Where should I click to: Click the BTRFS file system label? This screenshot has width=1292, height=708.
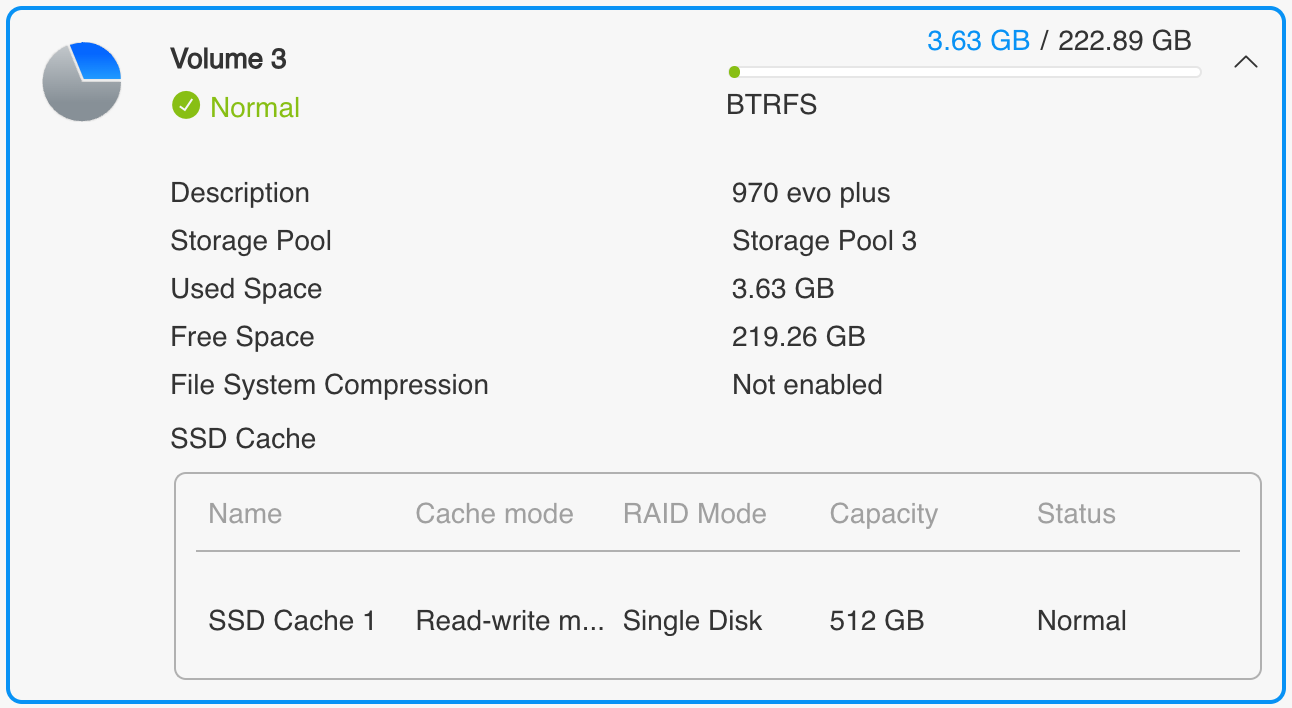click(x=771, y=105)
